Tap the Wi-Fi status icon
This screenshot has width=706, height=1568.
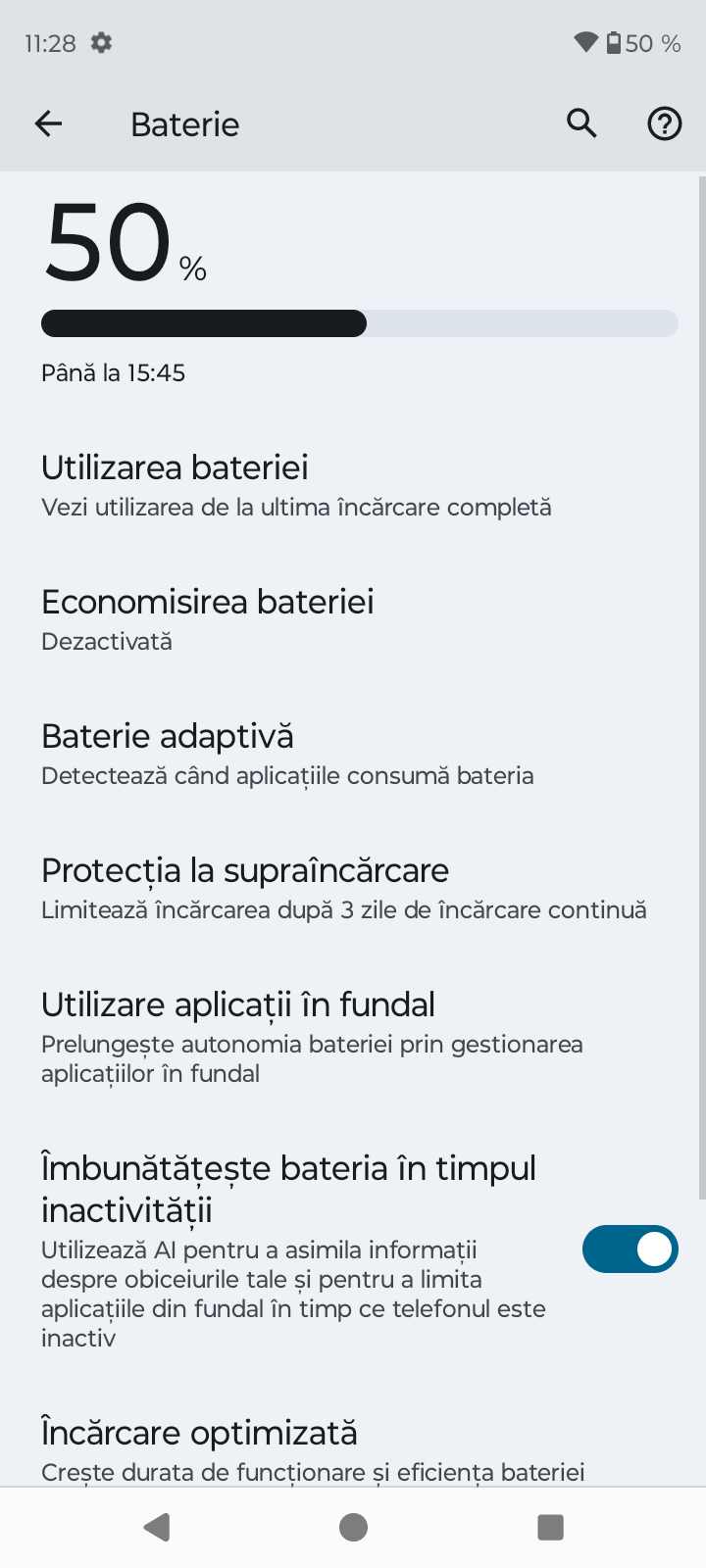point(585,42)
